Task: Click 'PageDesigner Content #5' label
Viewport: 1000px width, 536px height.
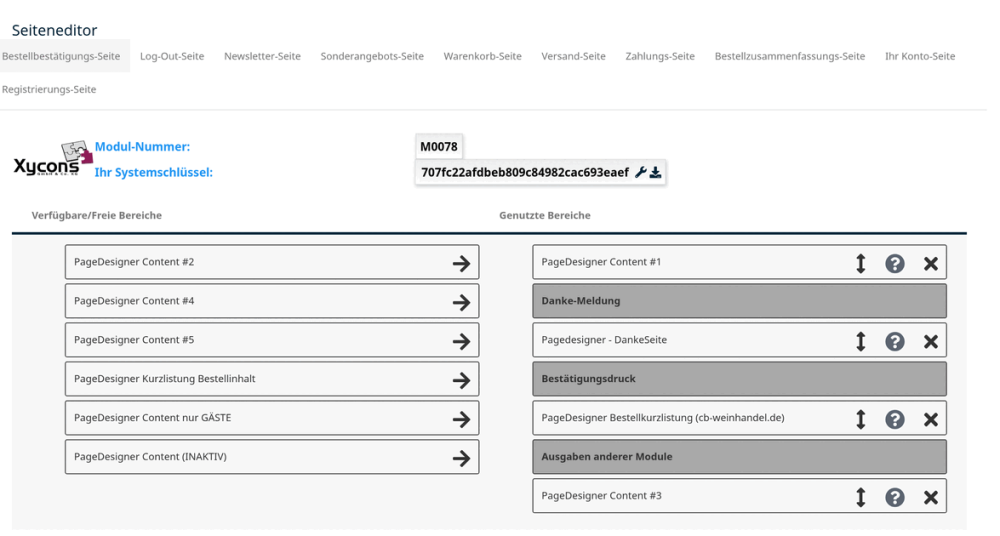Action: [134, 339]
